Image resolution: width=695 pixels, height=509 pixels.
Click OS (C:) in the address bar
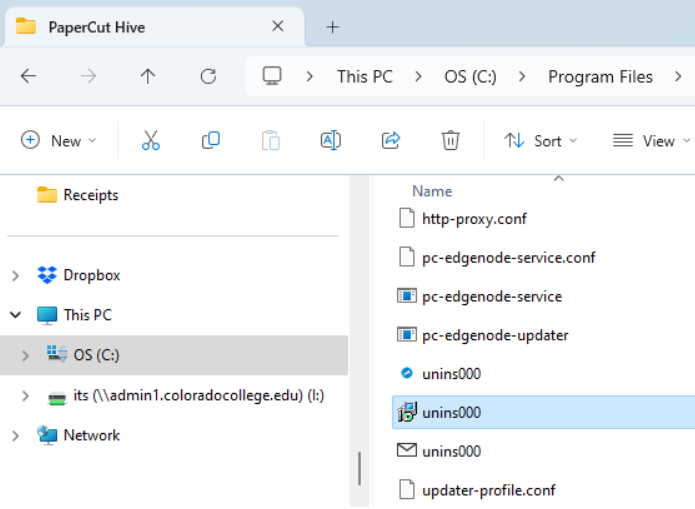click(470, 77)
